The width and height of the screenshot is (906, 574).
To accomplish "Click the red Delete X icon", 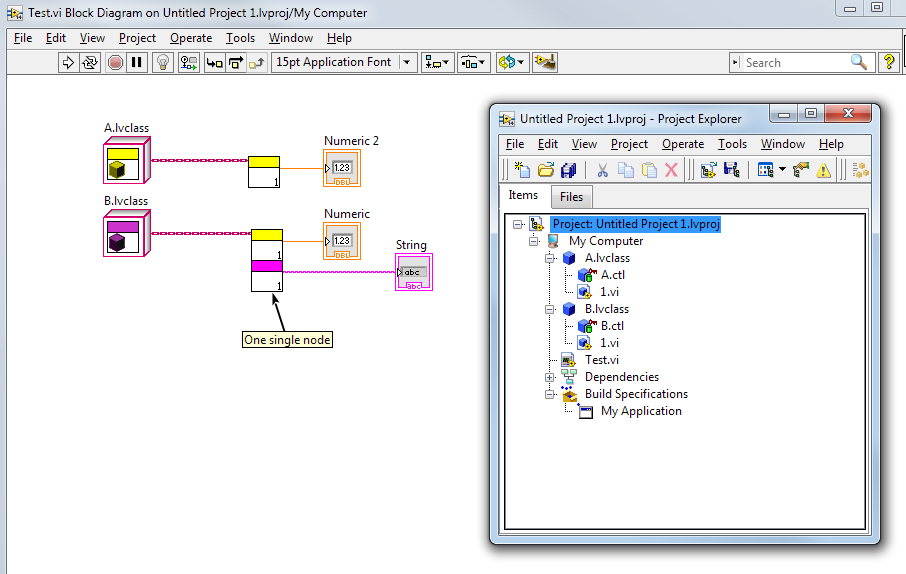I will click(671, 170).
